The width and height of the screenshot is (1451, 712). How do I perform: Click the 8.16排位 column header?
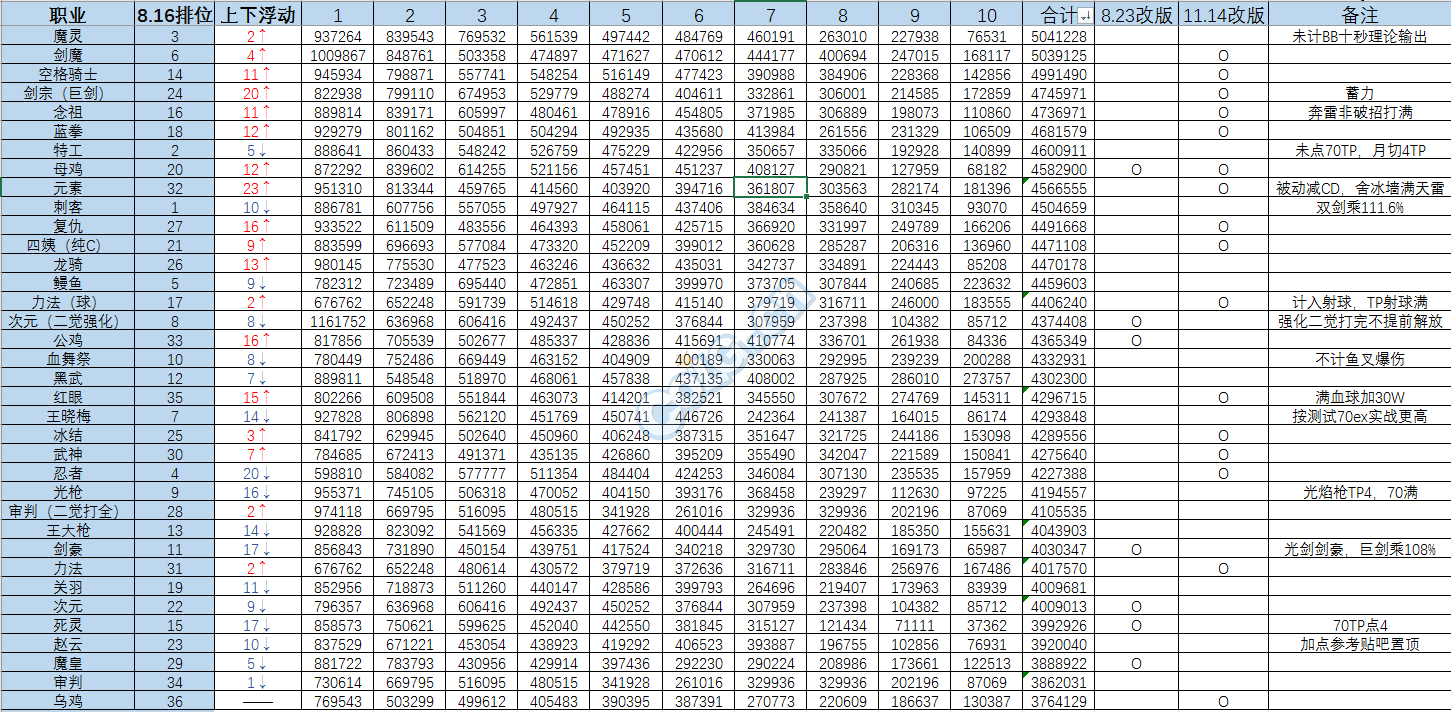(175, 16)
